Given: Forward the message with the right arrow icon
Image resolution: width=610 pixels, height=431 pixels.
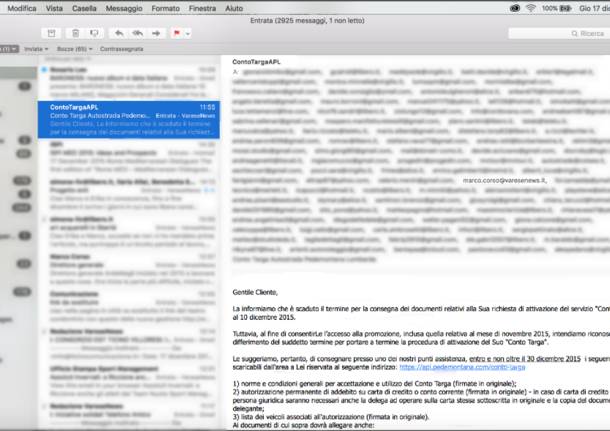Looking at the screenshot, I should 156,33.
